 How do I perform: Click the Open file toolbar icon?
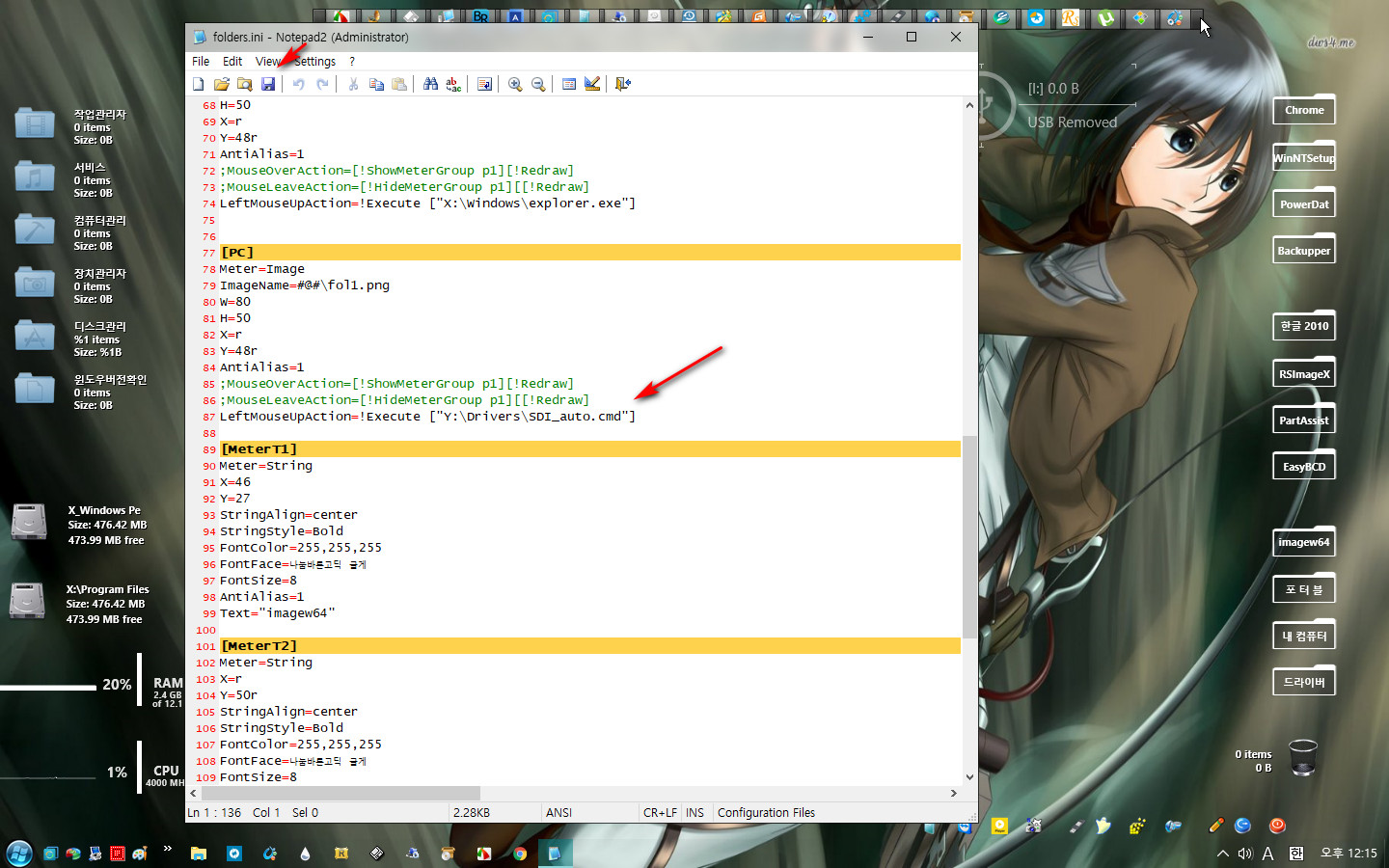click(x=222, y=84)
